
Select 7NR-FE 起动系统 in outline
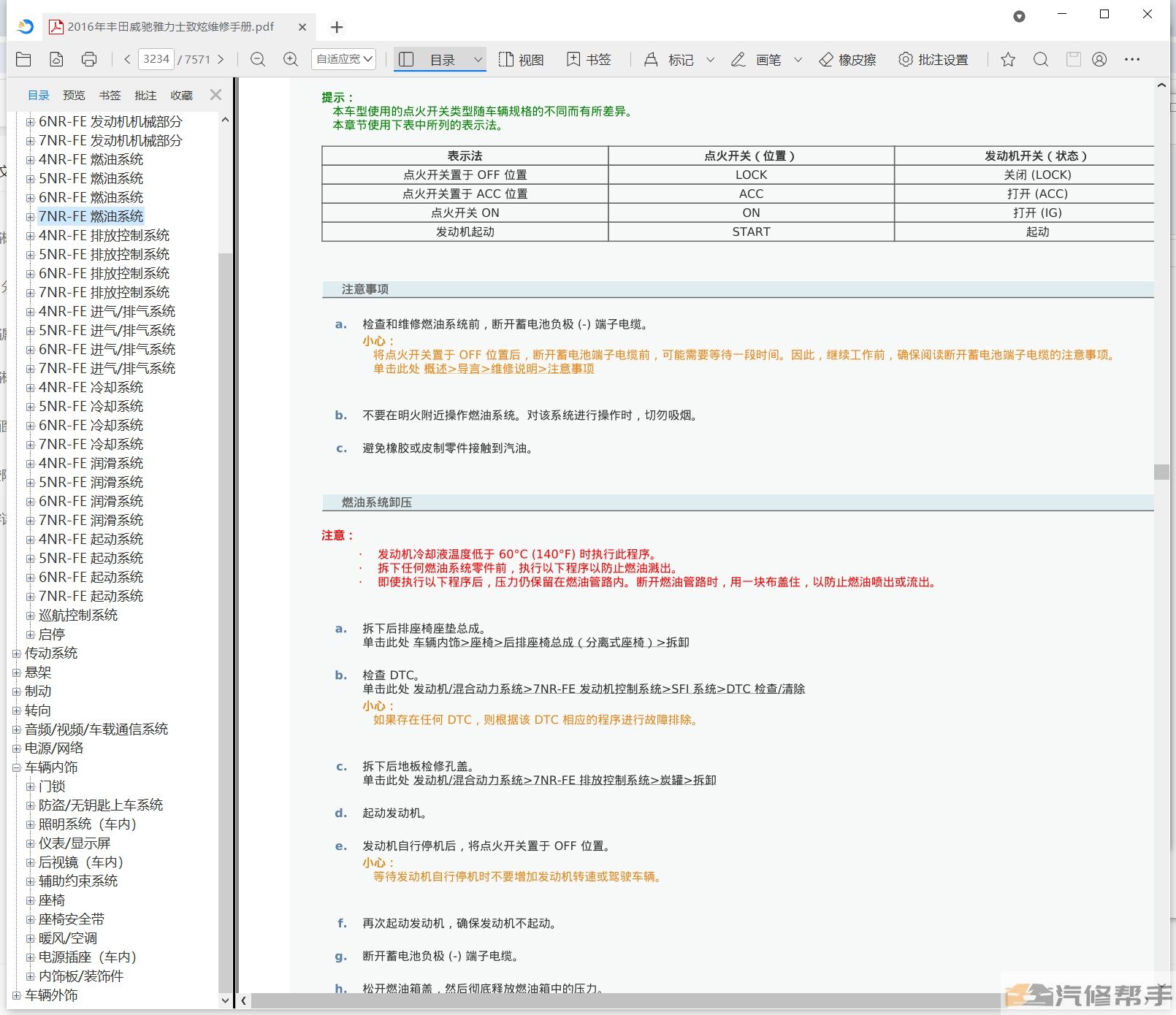tap(91, 597)
